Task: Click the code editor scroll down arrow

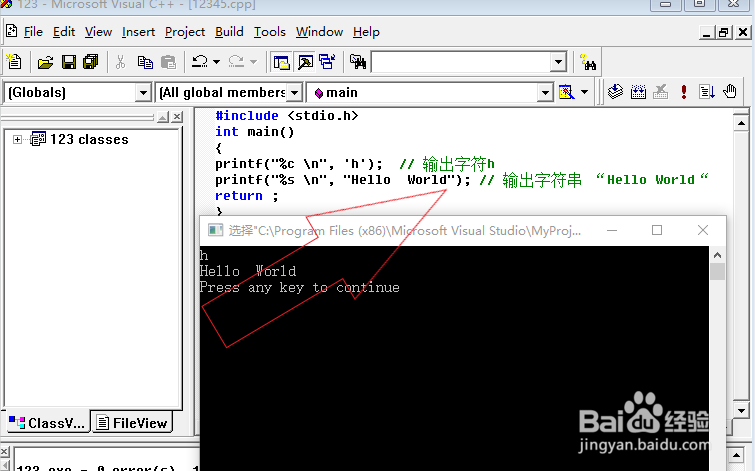Action: (x=741, y=411)
